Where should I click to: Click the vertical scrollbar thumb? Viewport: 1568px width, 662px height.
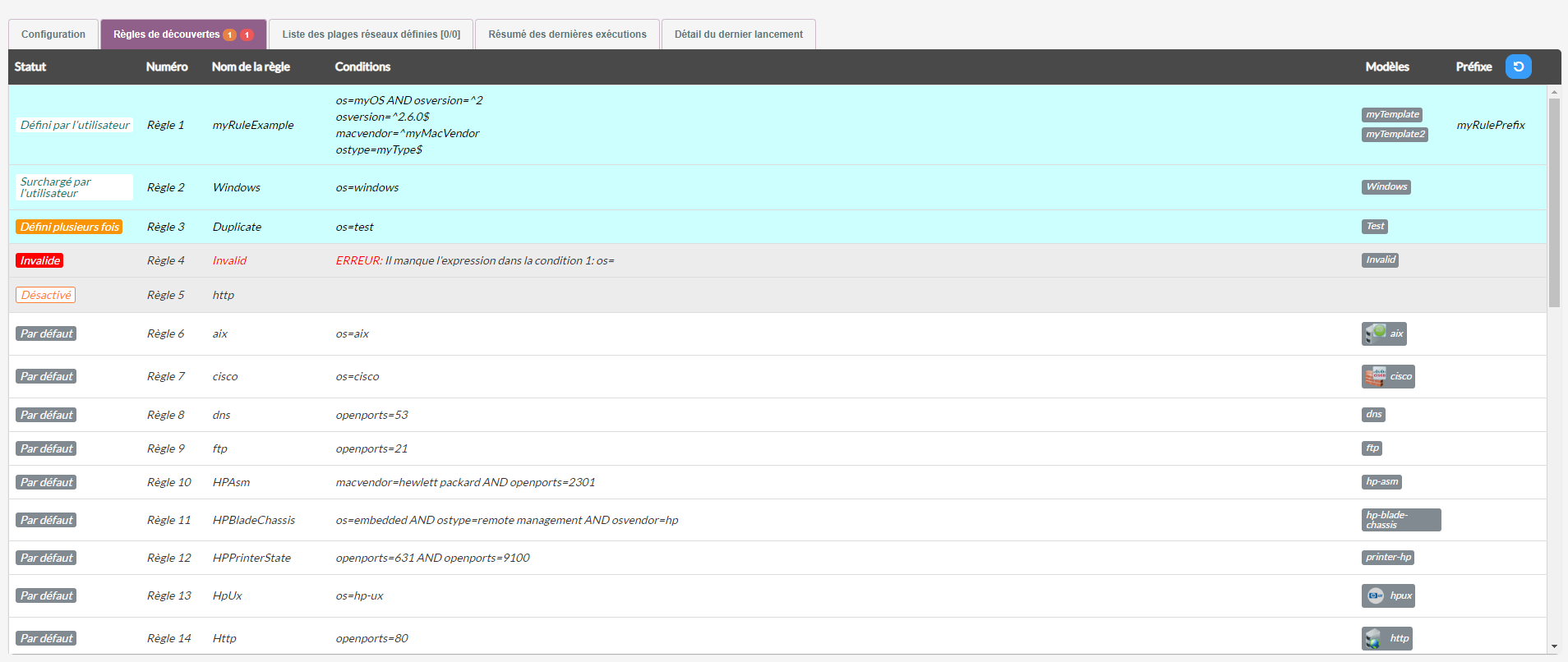[1553, 202]
